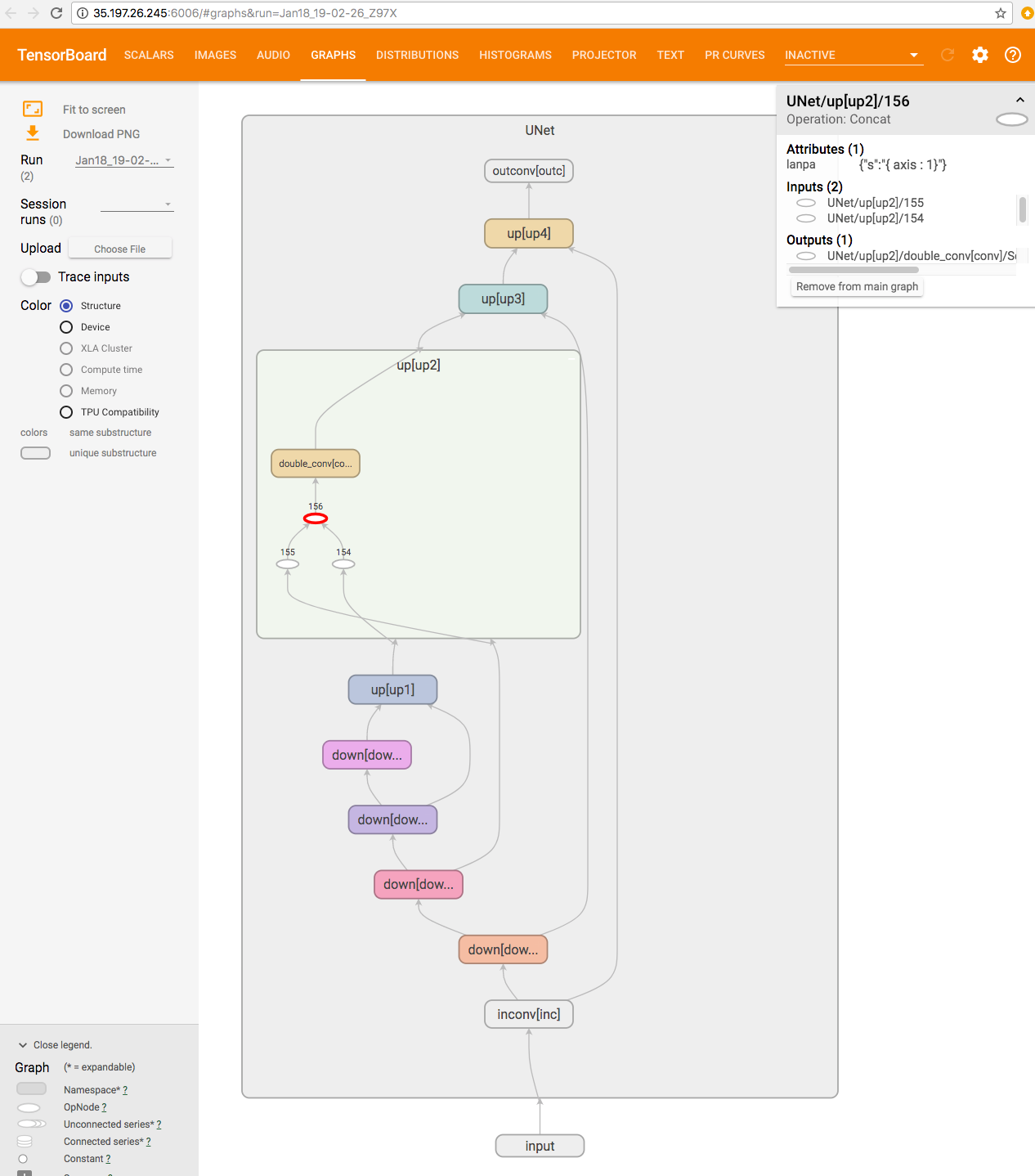1035x1176 pixels.
Task: Click the unique substructure color swatch
Action: [35, 453]
